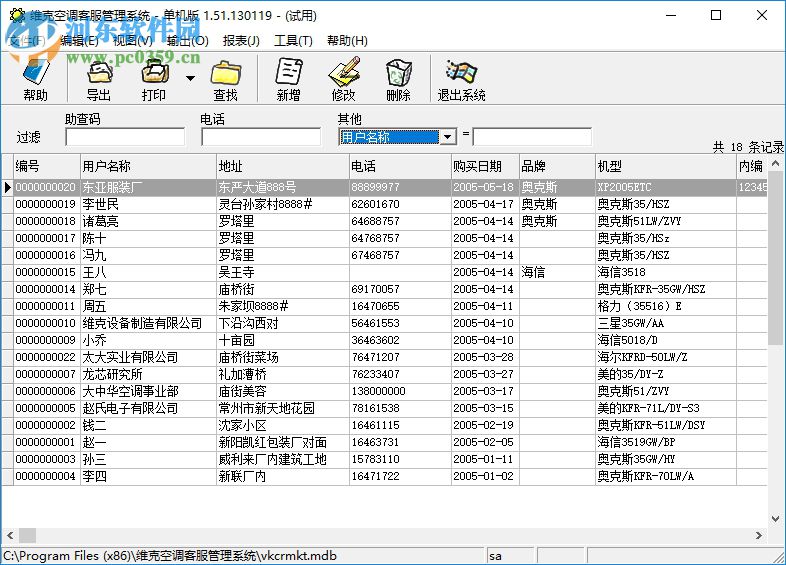Click phone number 138000000

pyautogui.click(x=400, y=392)
